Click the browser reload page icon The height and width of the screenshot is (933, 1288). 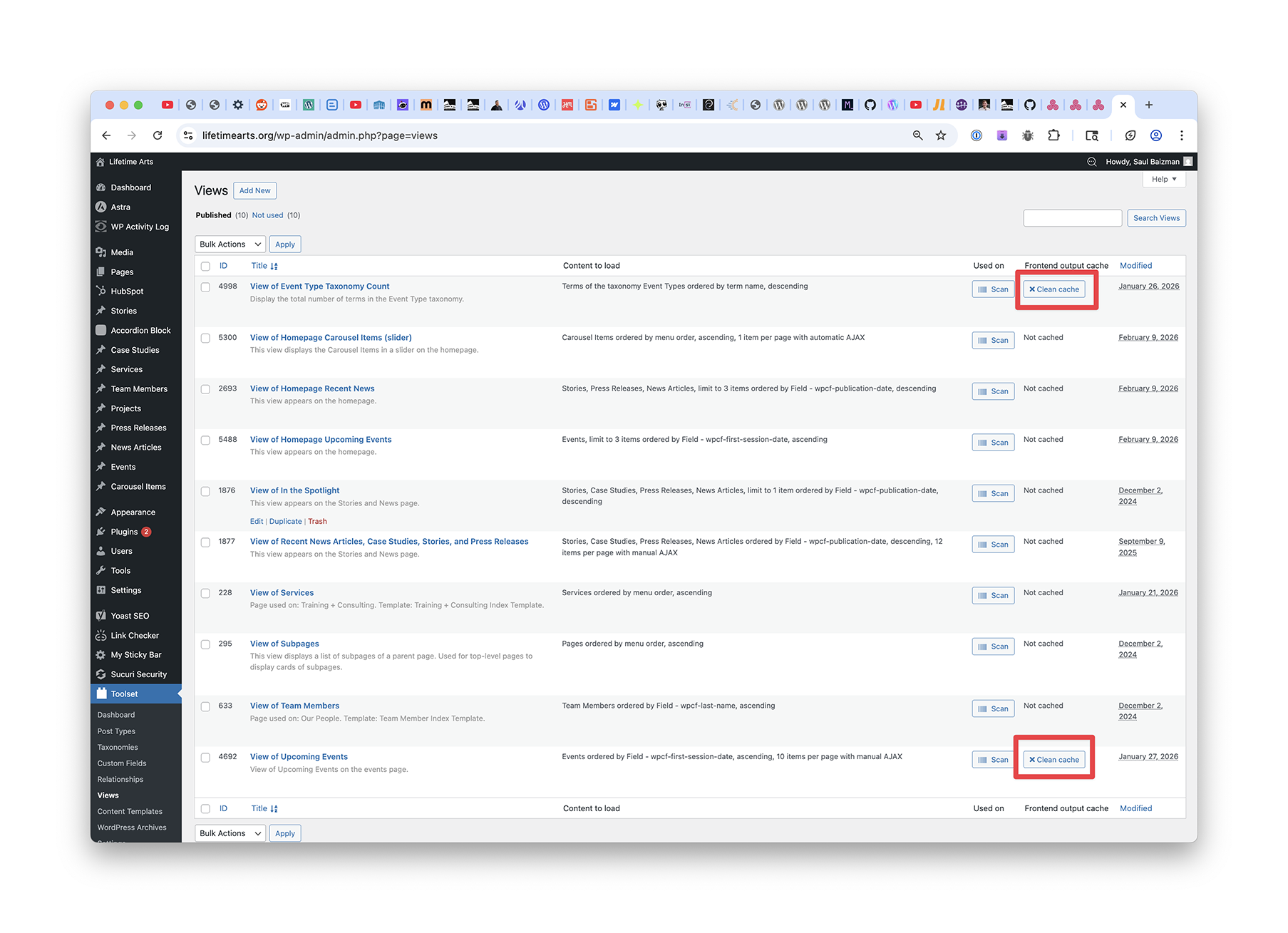(x=158, y=135)
